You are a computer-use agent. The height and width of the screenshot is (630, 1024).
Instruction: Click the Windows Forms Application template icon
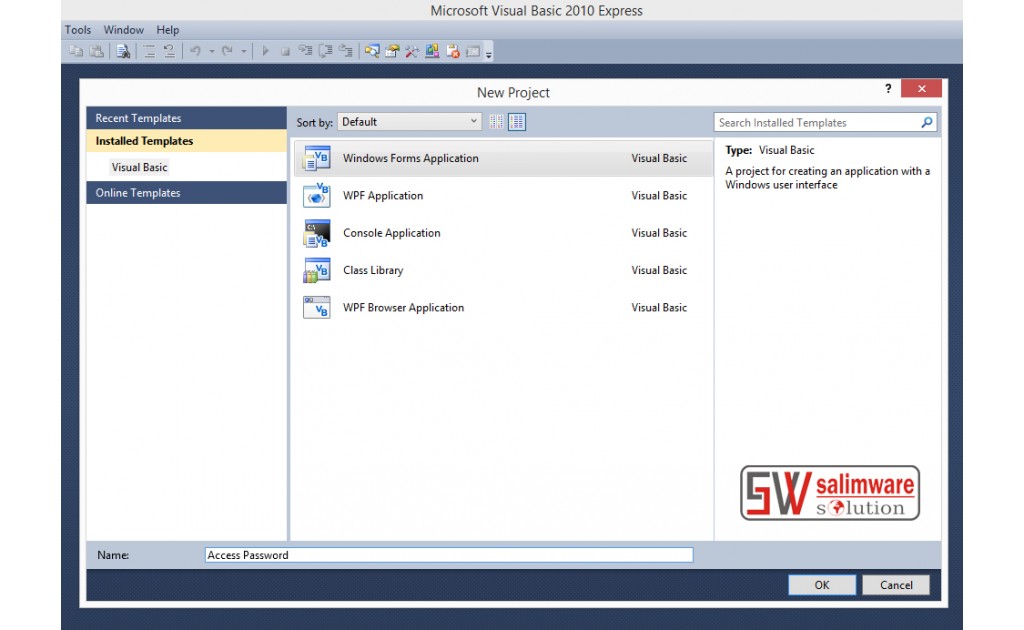tap(316, 159)
